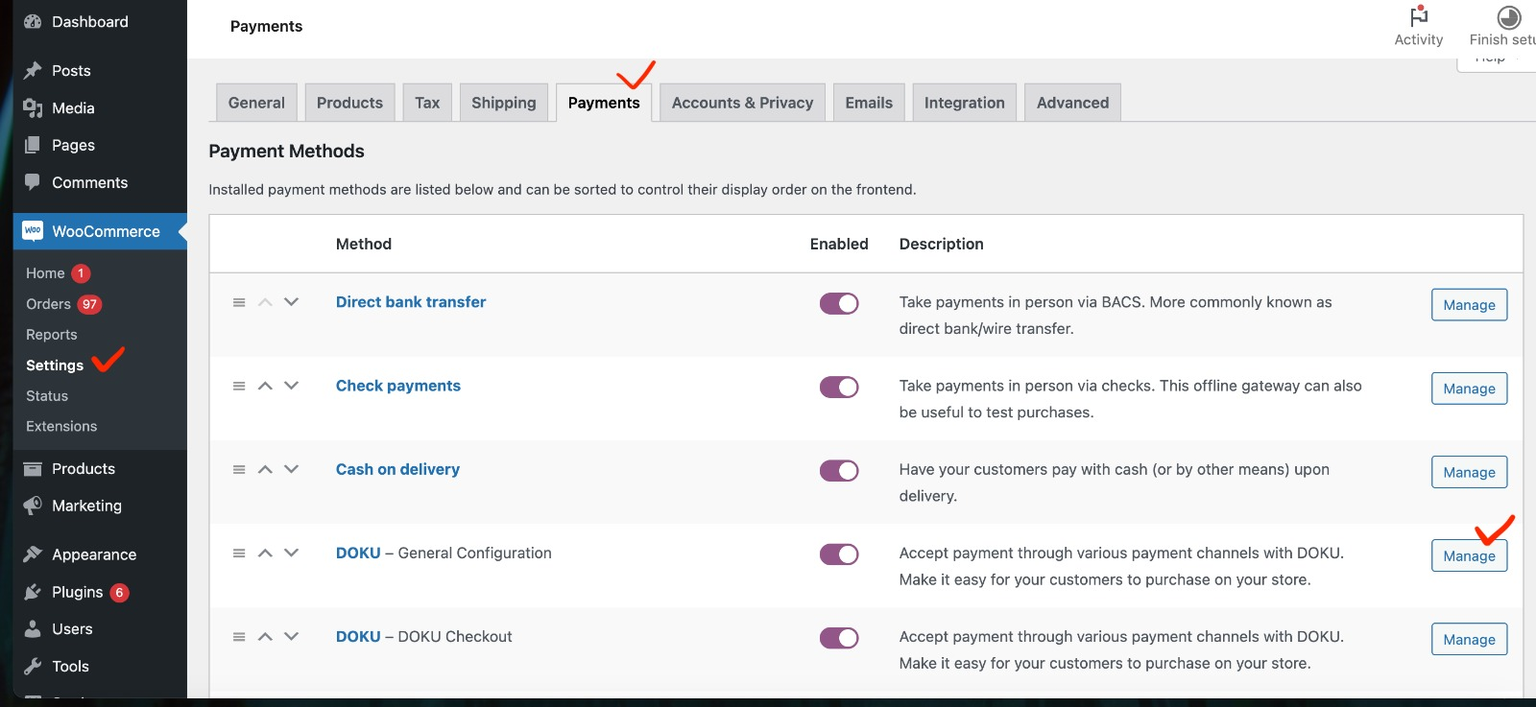Move Check payments up with arrow
This screenshot has width=1536, height=707.
(265, 386)
